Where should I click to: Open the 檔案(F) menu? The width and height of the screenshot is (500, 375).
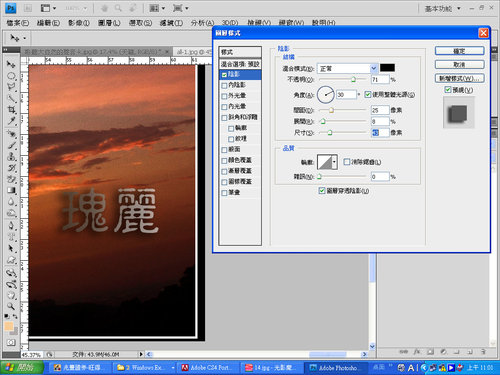pyautogui.click(x=18, y=23)
